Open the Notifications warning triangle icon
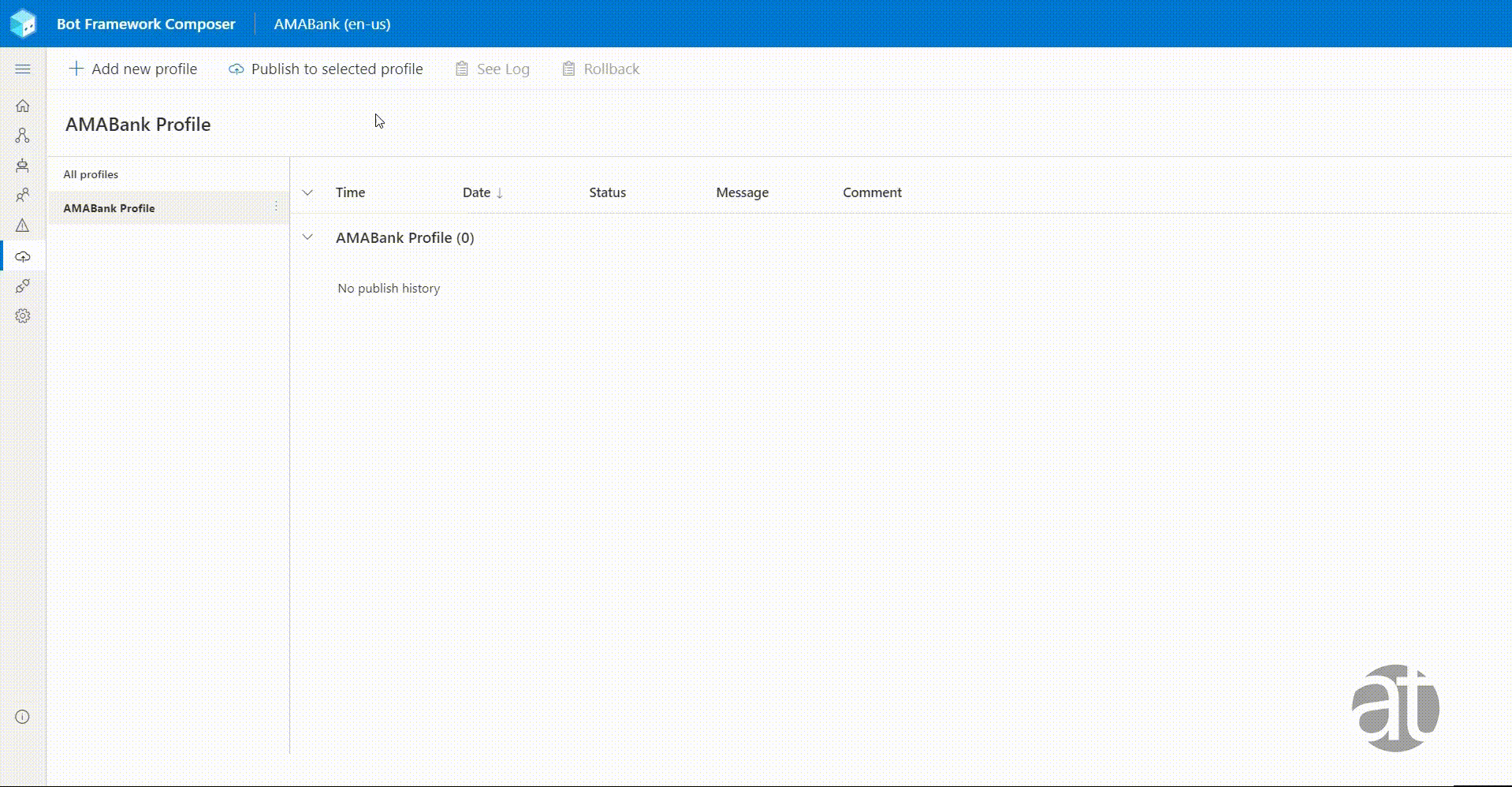Screen dimensions: 1512x787 tap(23, 226)
